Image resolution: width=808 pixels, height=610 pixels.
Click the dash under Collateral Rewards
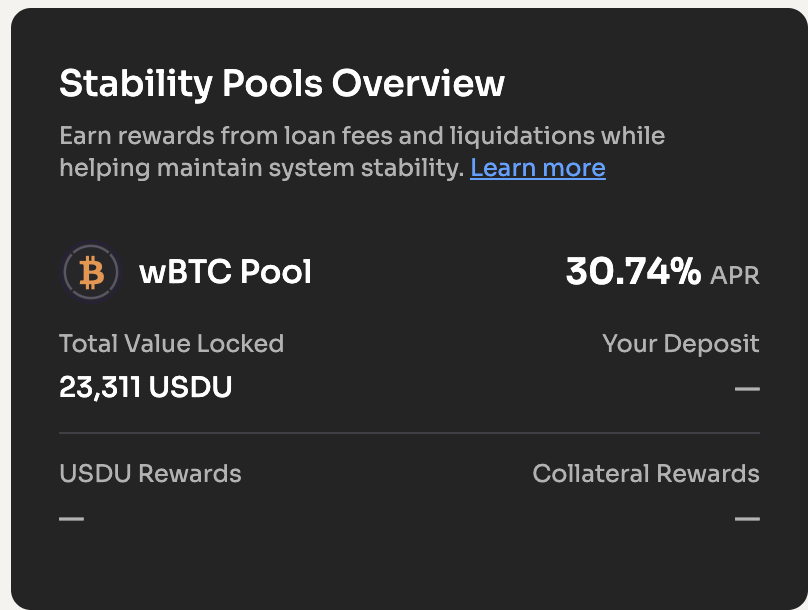pyautogui.click(x=747, y=518)
